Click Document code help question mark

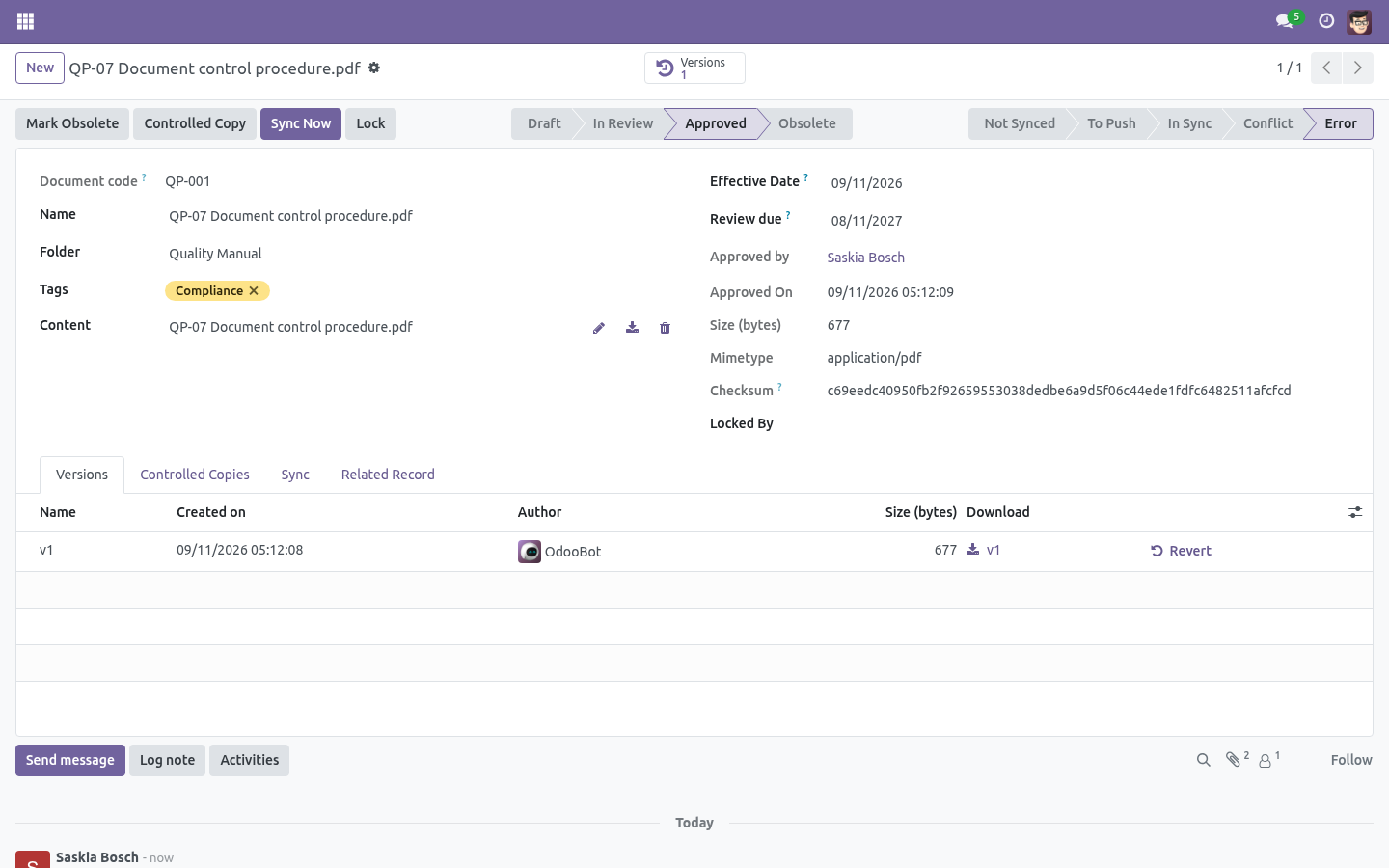(x=145, y=177)
